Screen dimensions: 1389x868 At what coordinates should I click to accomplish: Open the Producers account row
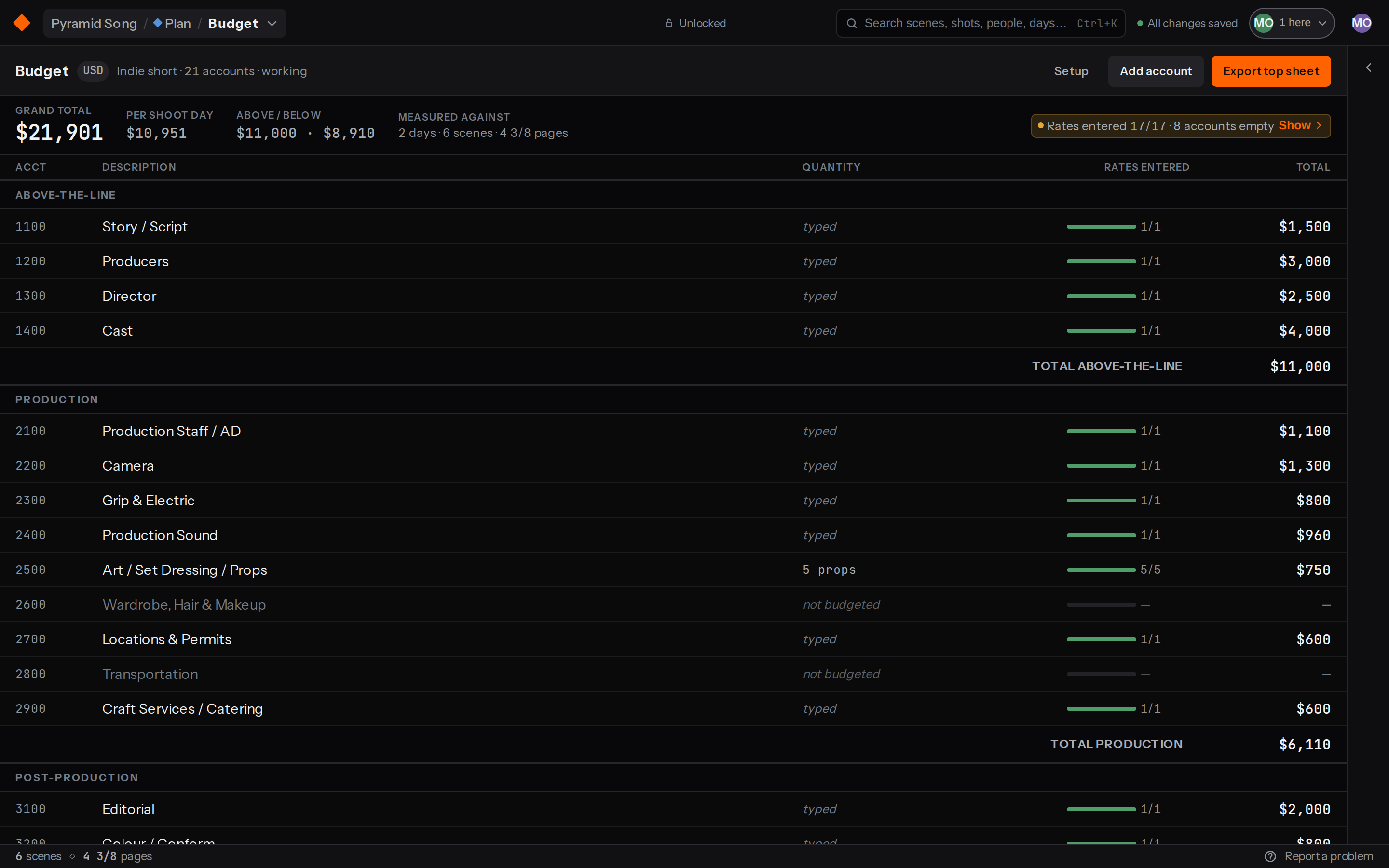[673, 261]
